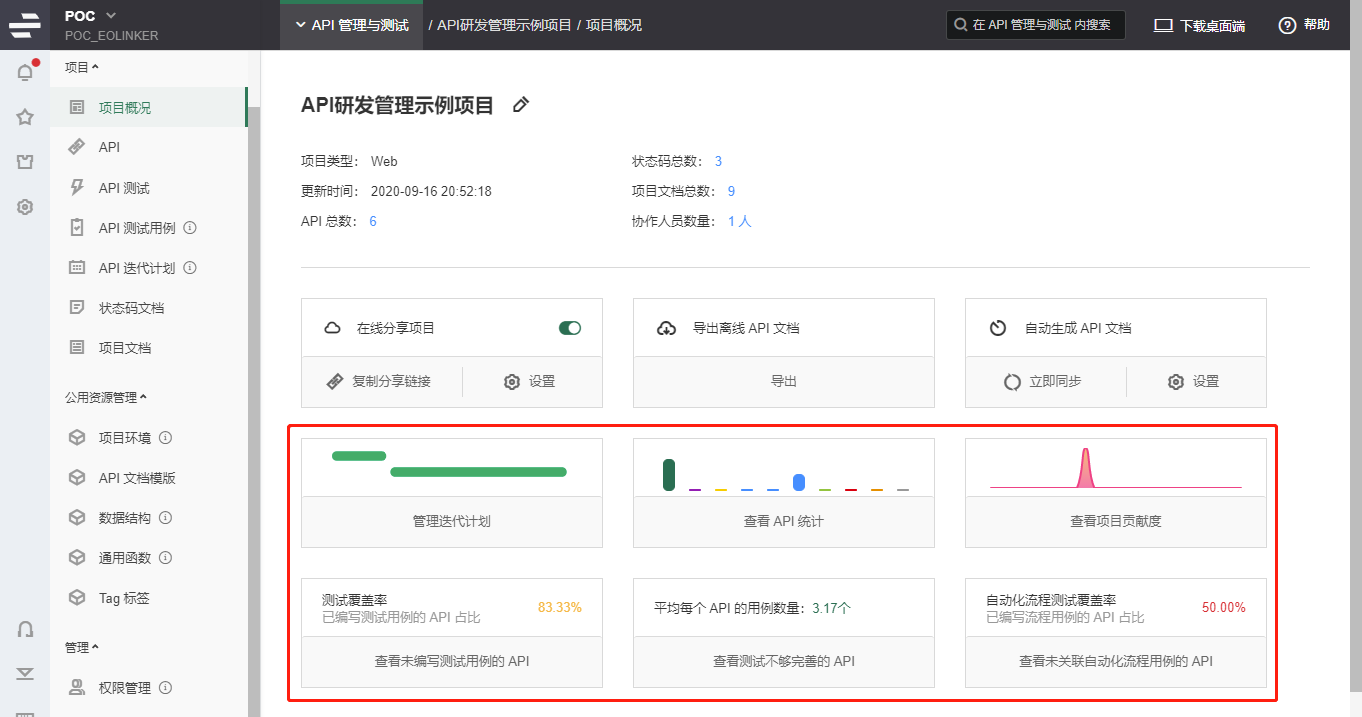Expand the POC workspace dropdown
Image resolution: width=1362 pixels, height=717 pixels.
pos(110,15)
